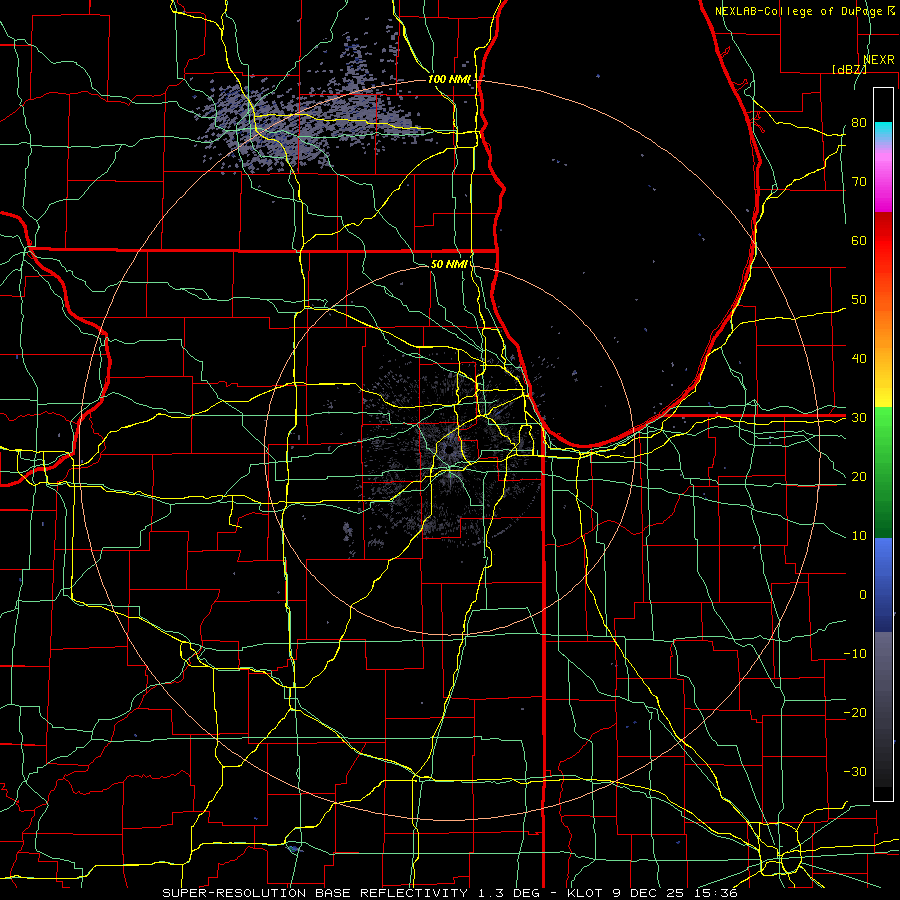Click the 0 value on dBZ scale

pyautogui.click(x=863, y=595)
